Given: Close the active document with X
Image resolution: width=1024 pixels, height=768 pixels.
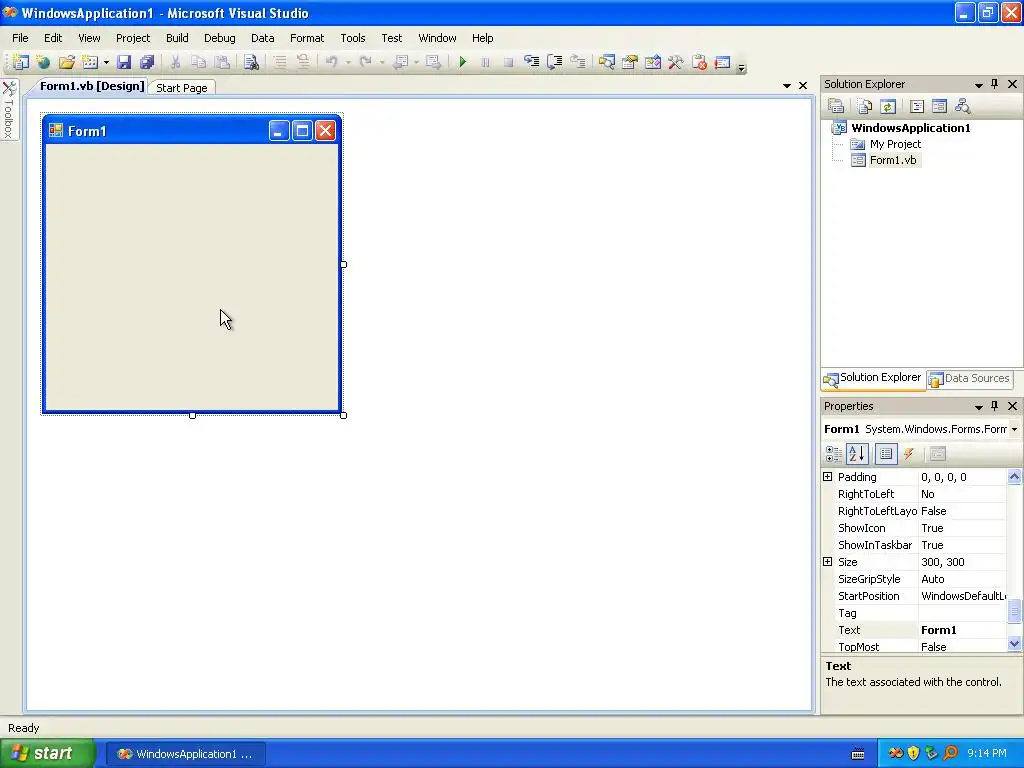Looking at the screenshot, I should pos(803,86).
